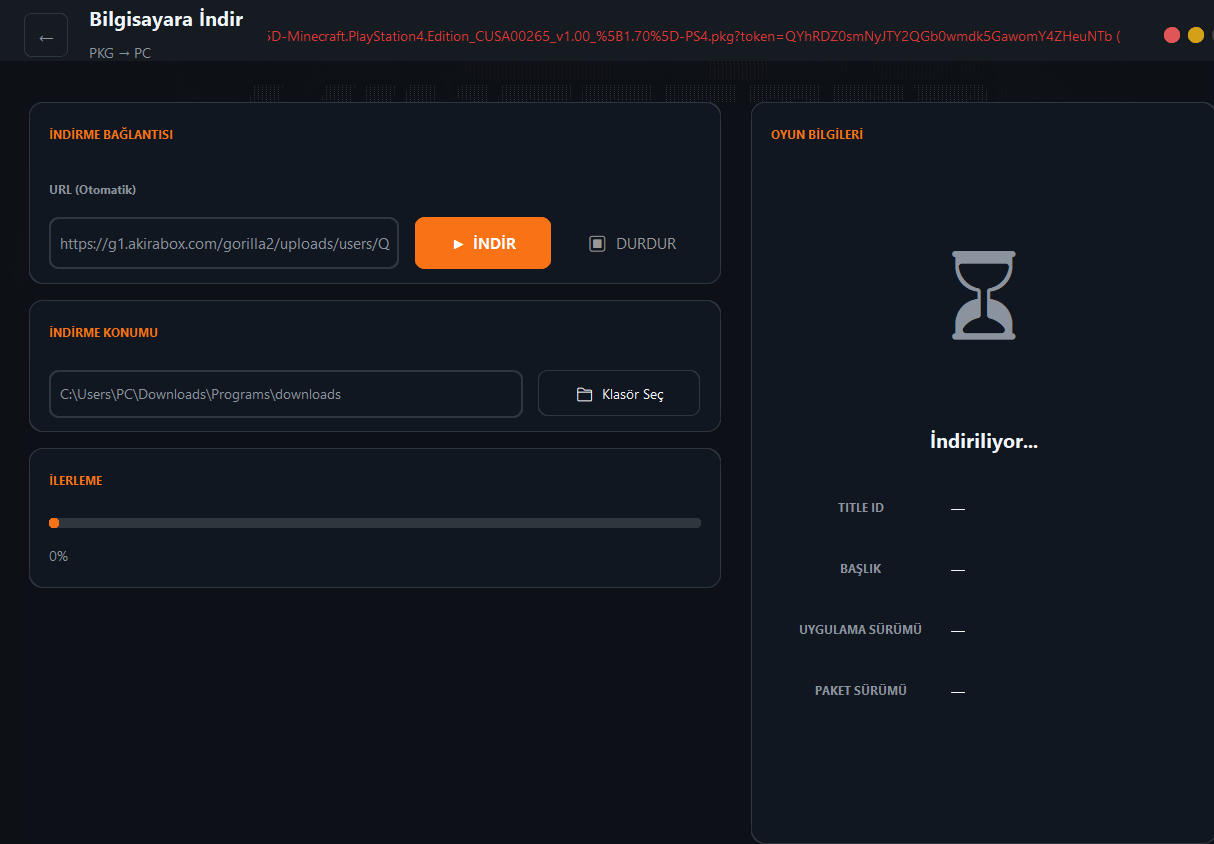Click the red window control dot
This screenshot has width=1214, height=844.
tap(1172, 35)
